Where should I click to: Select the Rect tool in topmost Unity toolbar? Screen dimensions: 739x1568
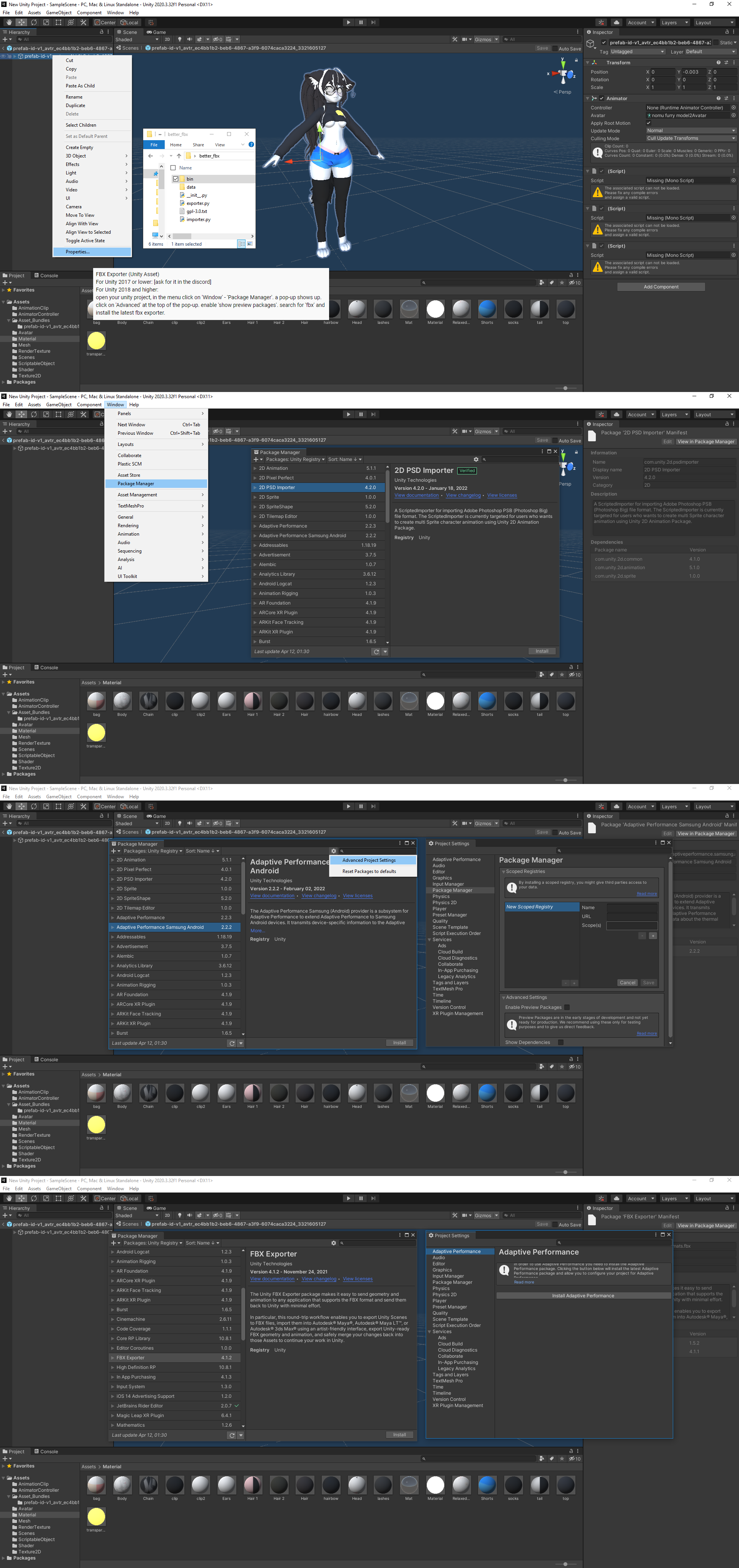(59, 22)
